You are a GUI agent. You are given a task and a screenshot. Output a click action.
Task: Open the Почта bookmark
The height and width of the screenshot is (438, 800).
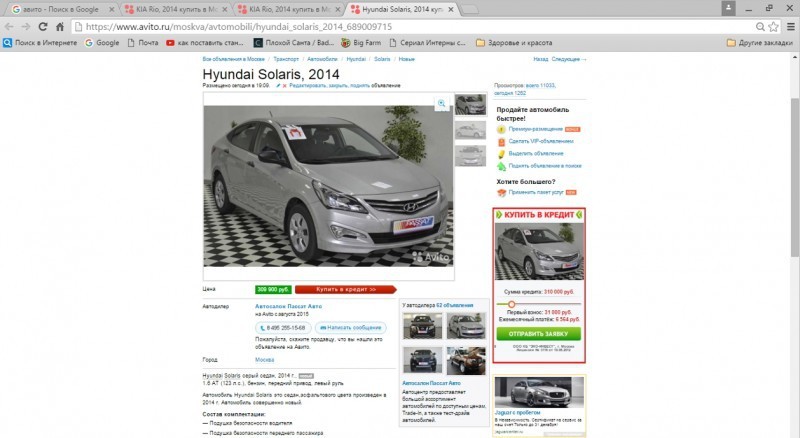143,43
